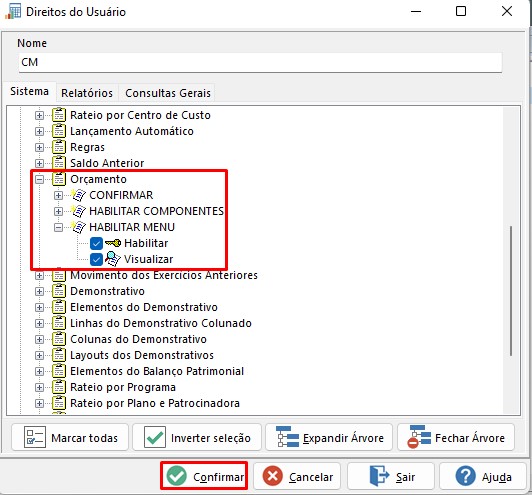Tick the Habilitar checkbox
Screen dimensions: 532x495
(x=96, y=243)
